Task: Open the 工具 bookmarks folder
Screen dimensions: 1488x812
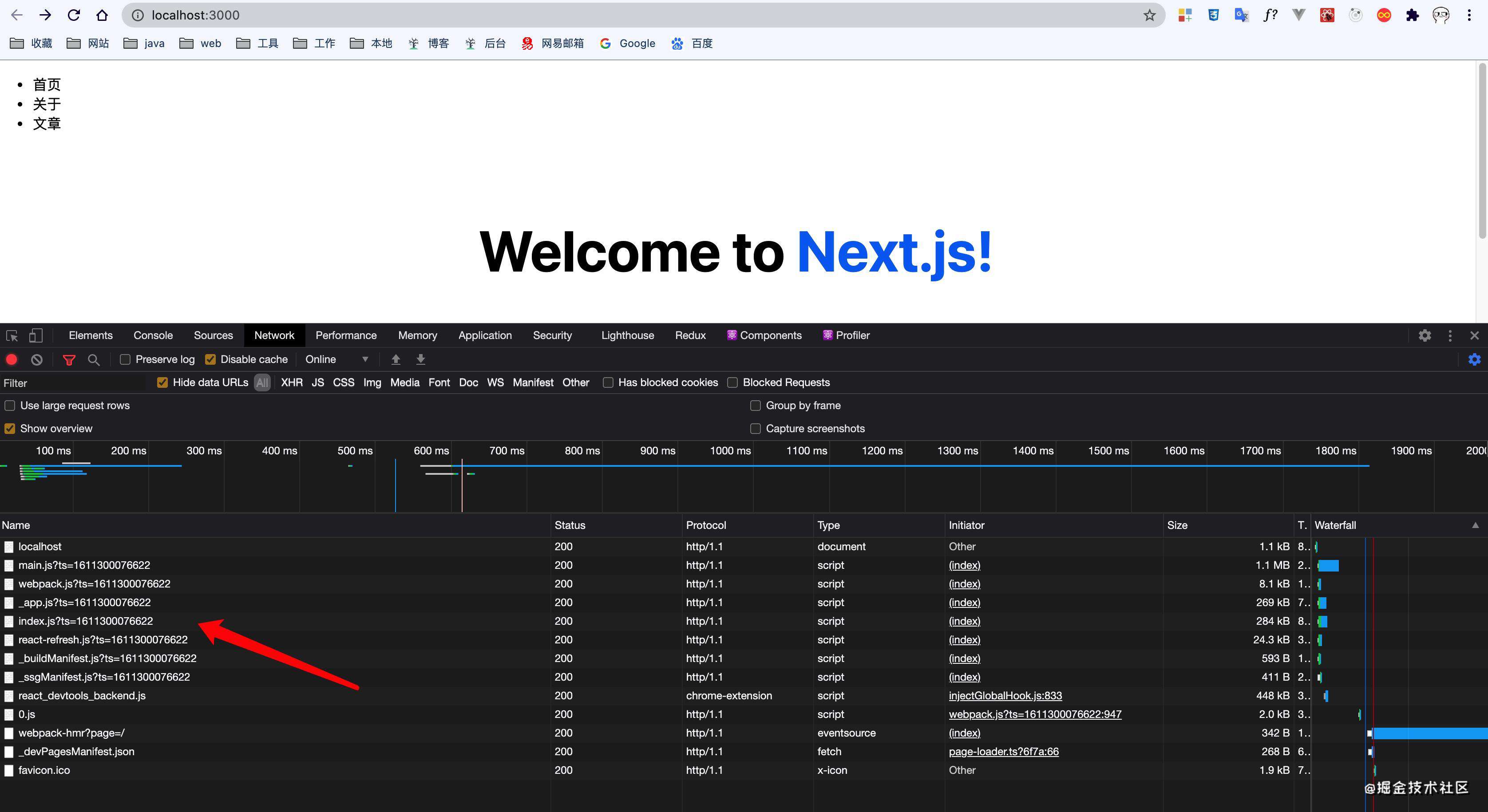Action: (257, 43)
